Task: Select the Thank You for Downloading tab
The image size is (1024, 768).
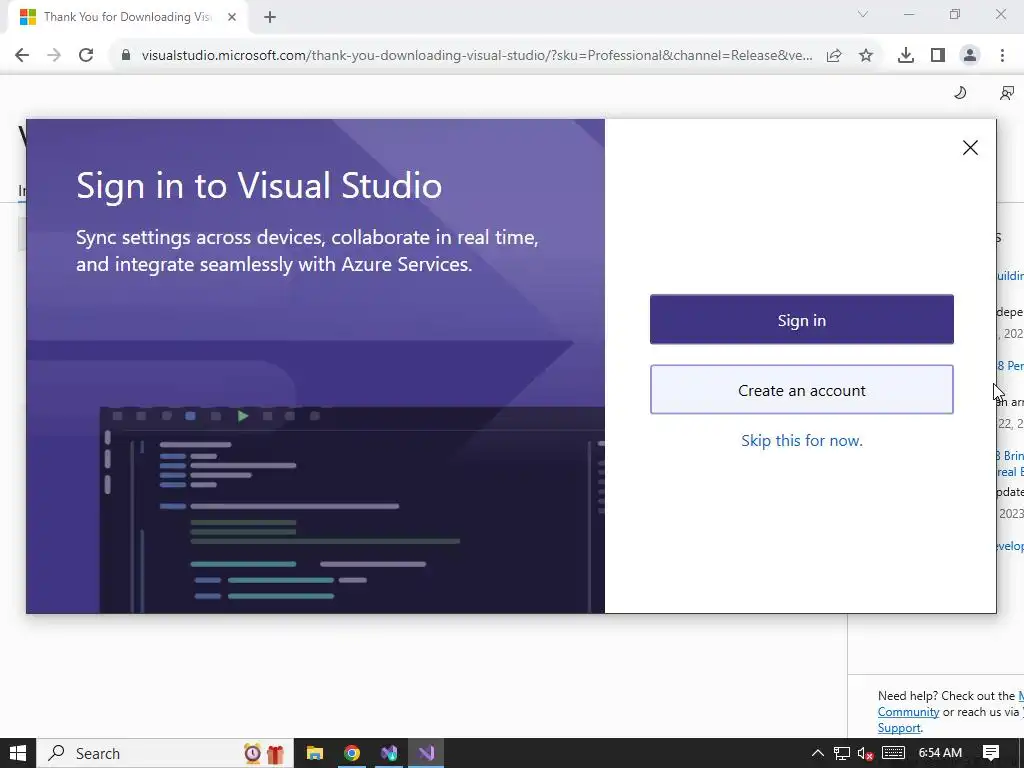Action: [x=127, y=17]
